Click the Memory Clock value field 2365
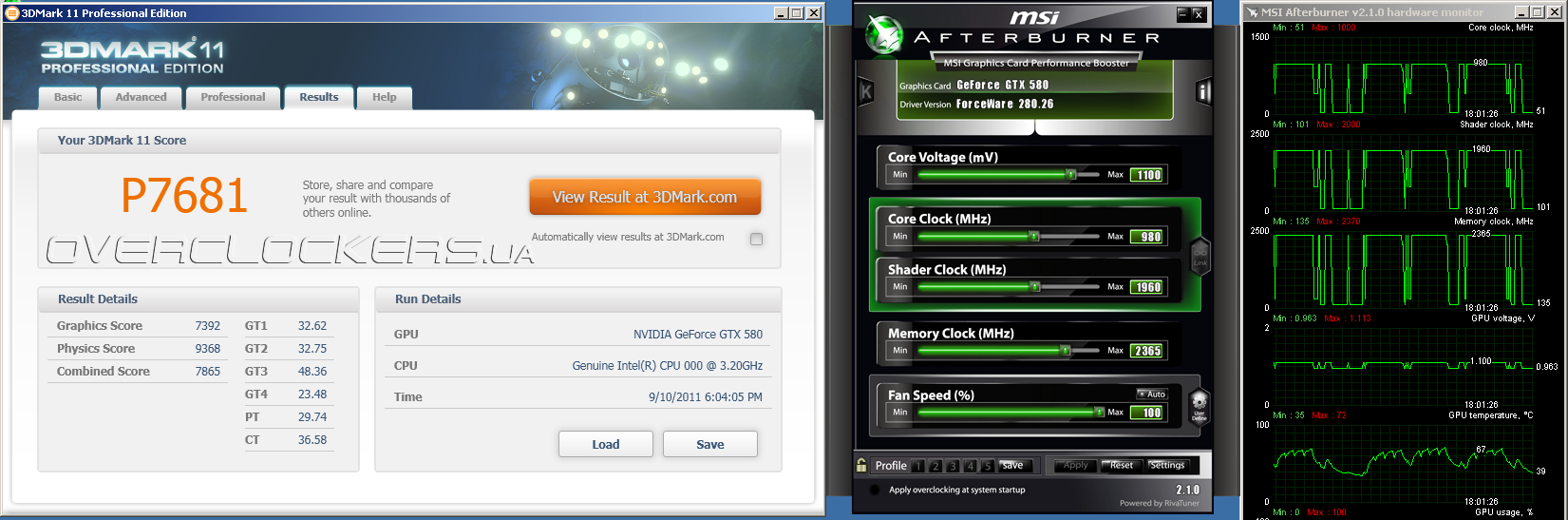 click(x=1147, y=351)
